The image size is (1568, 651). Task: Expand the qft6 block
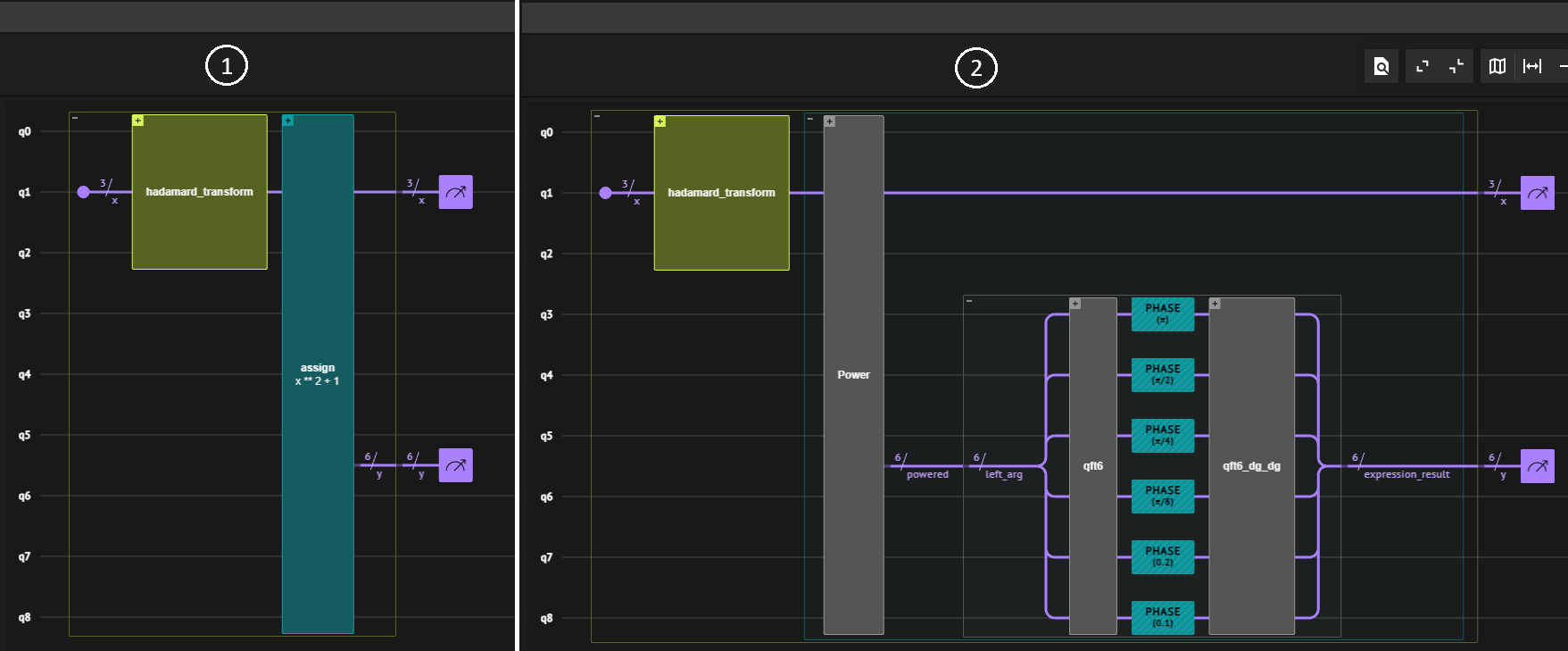point(1075,304)
